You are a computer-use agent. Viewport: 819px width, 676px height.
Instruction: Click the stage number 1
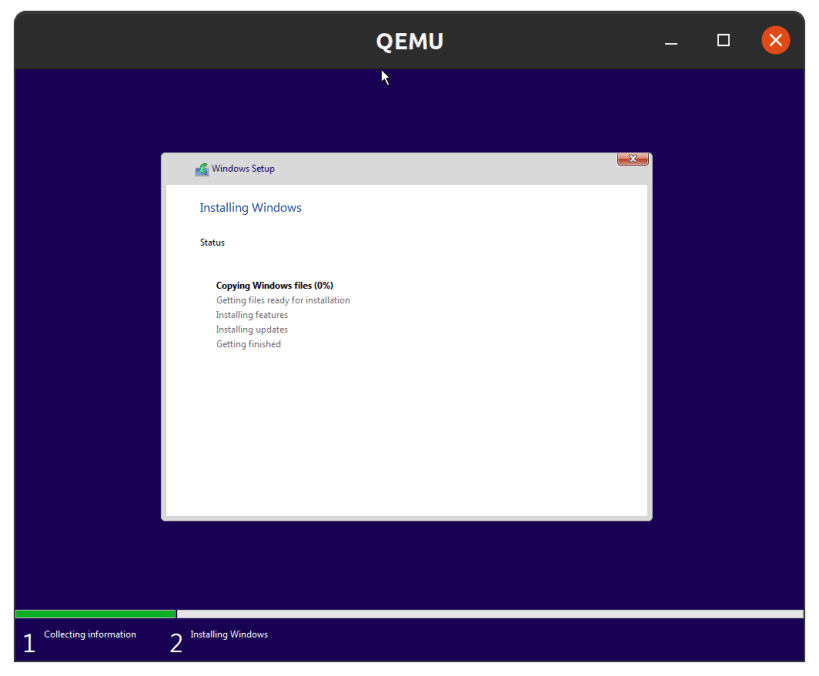[29, 643]
